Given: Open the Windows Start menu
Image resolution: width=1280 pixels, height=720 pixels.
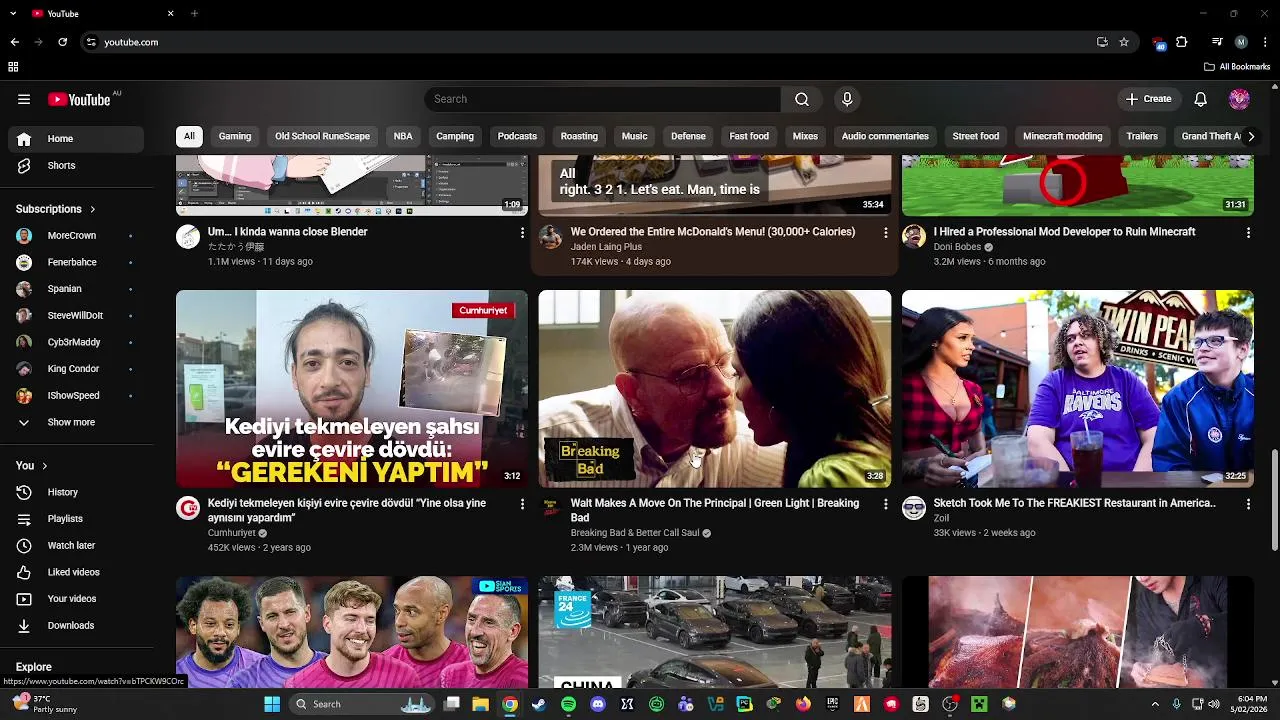Looking at the screenshot, I should [x=272, y=704].
